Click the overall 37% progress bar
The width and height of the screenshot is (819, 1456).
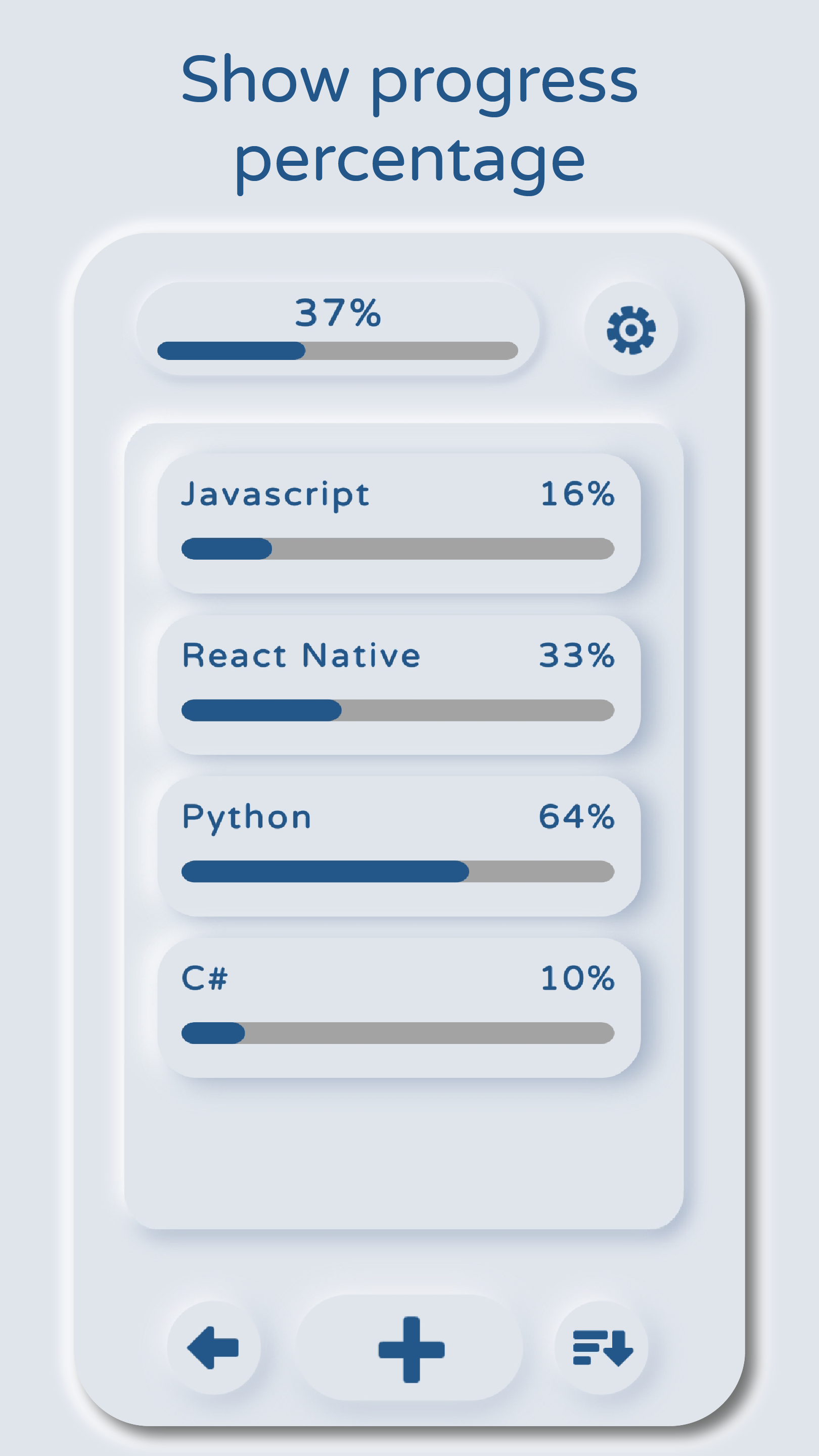(x=337, y=350)
